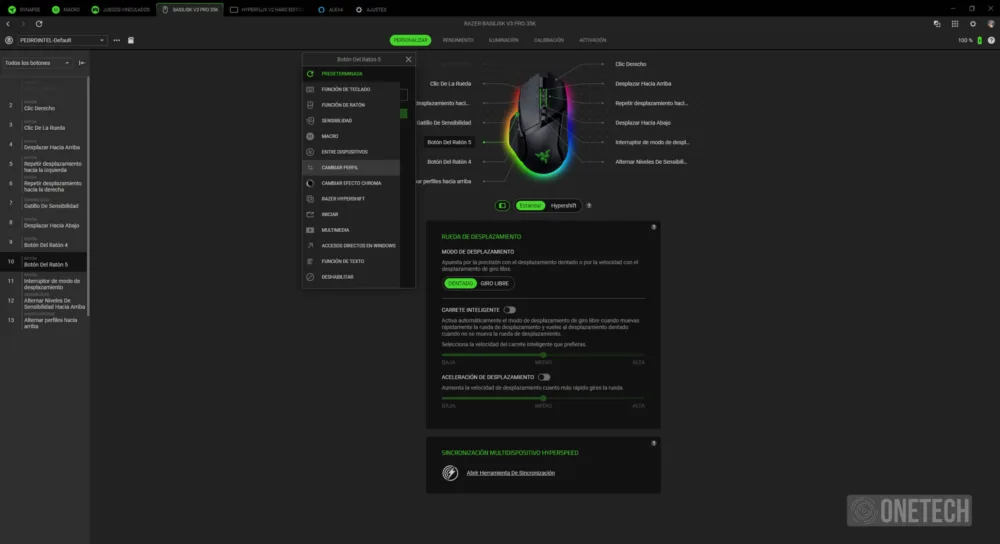Adjust the Carrete Inteligente speed slider
This screenshot has height=544, width=1000.
tap(543, 355)
